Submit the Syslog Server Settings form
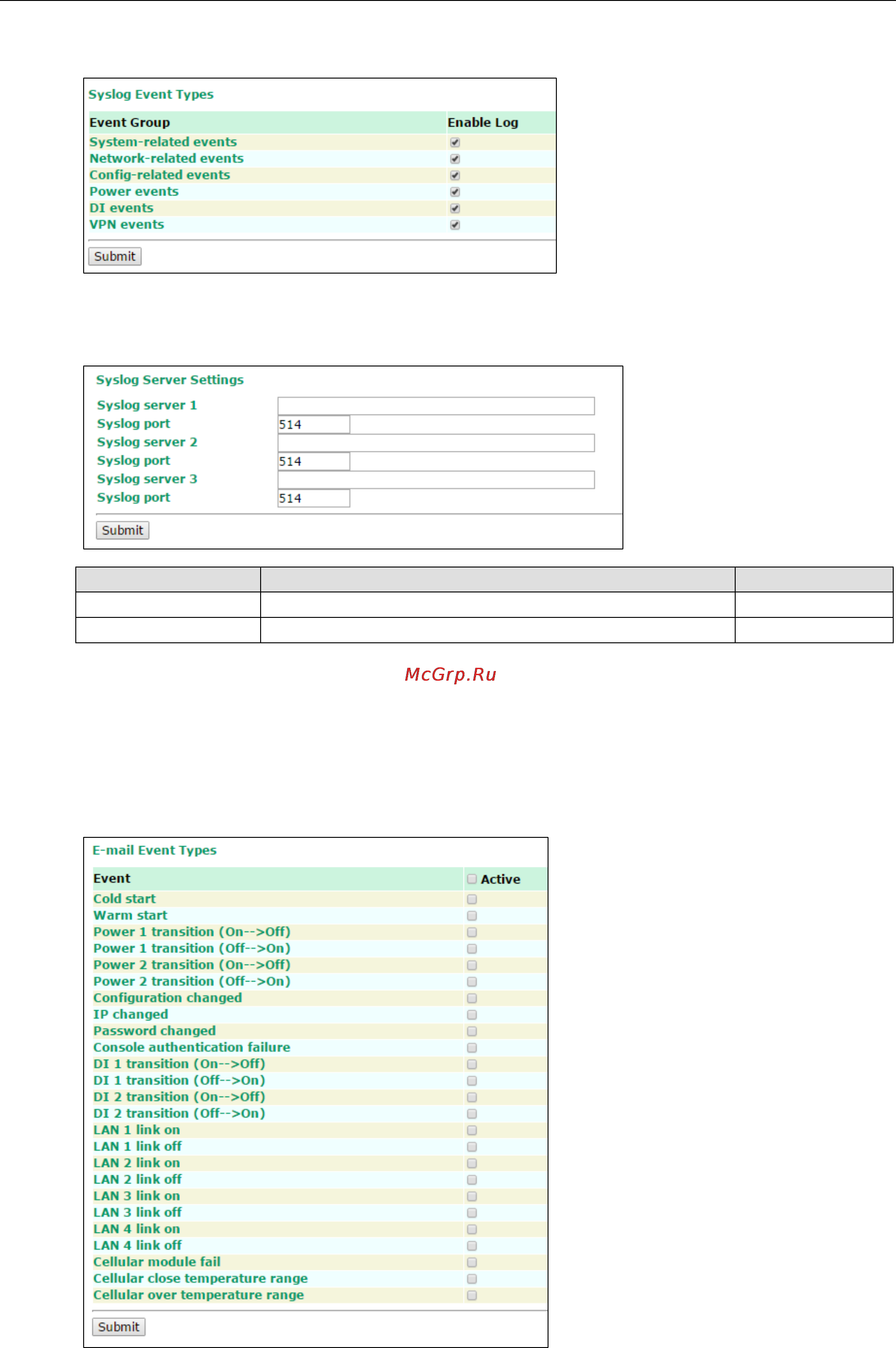Screen dimensions: 896x1348 pyautogui.click(x=122, y=531)
